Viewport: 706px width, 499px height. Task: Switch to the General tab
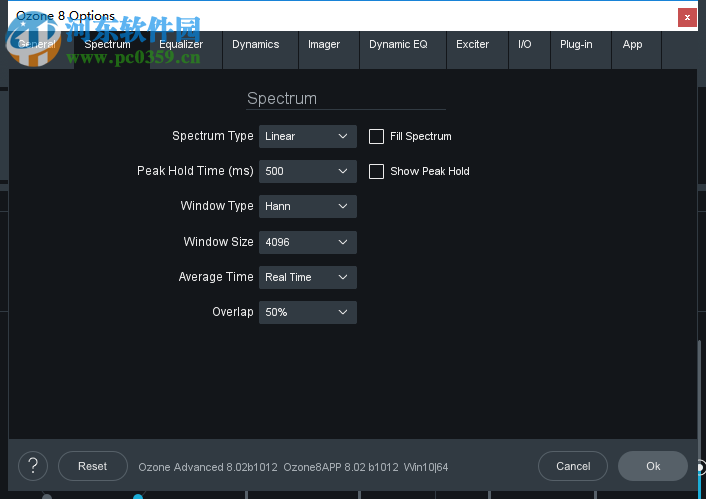pyautogui.click(x=41, y=50)
